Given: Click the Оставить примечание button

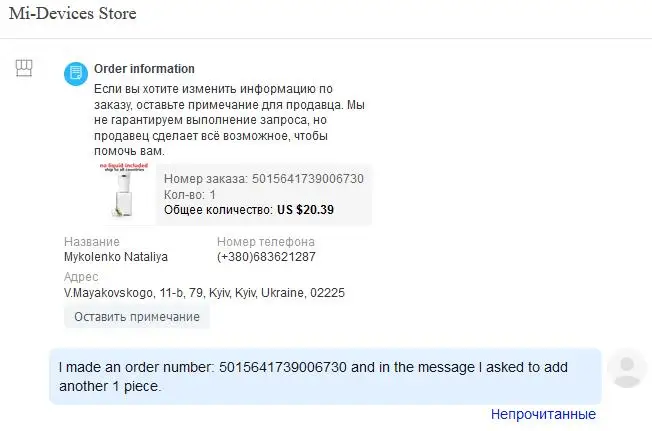Looking at the screenshot, I should click(137, 317).
